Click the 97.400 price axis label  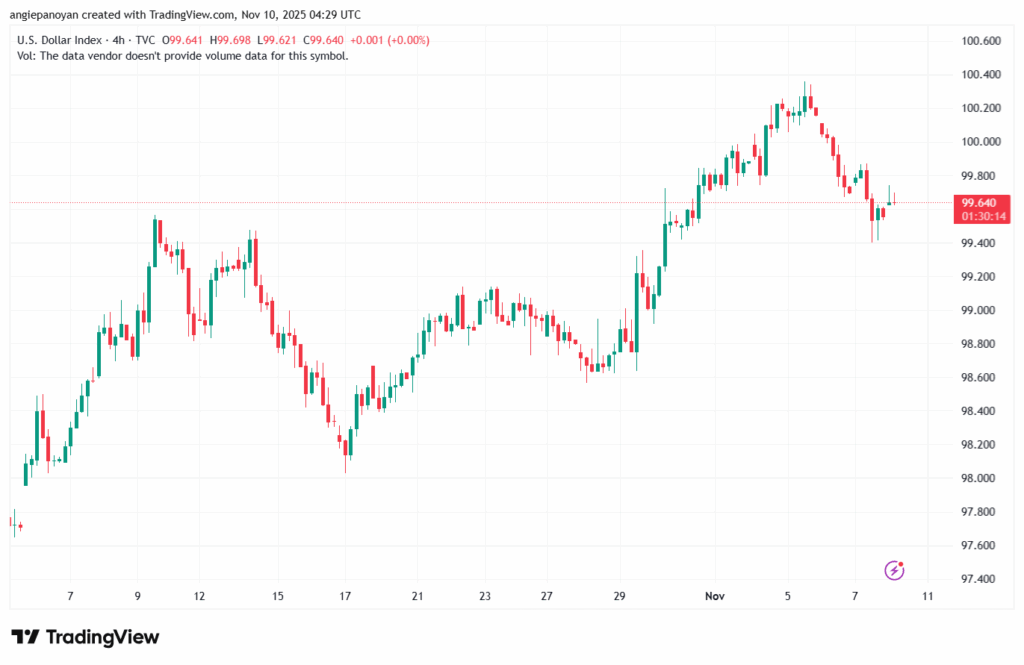pyautogui.click(x=981, y=580)
